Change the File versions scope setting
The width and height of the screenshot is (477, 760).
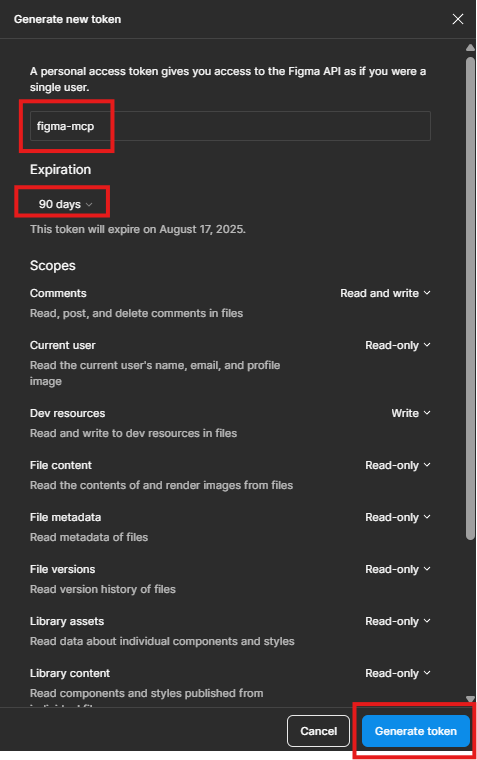[x=398, y=569]
